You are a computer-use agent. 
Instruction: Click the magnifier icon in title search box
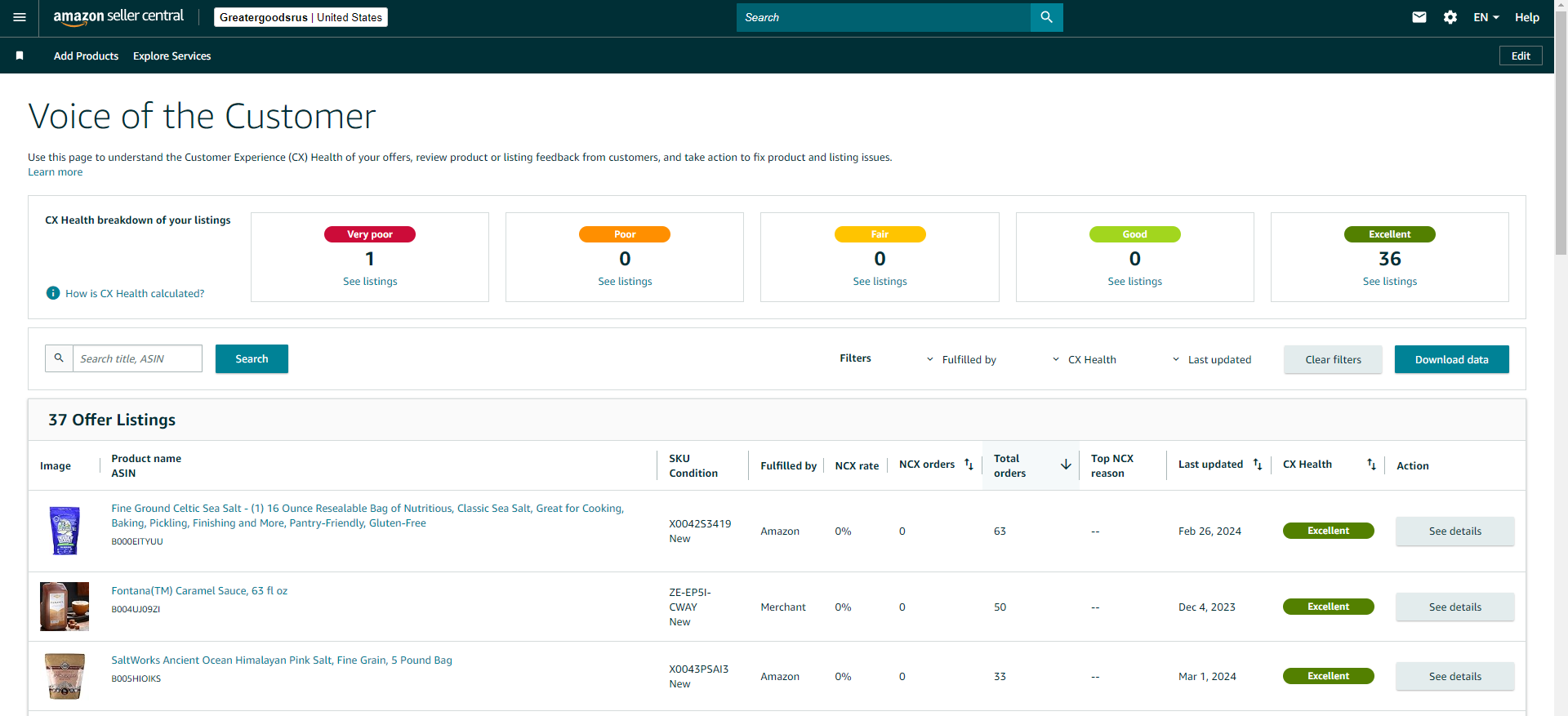coord(59,358)
